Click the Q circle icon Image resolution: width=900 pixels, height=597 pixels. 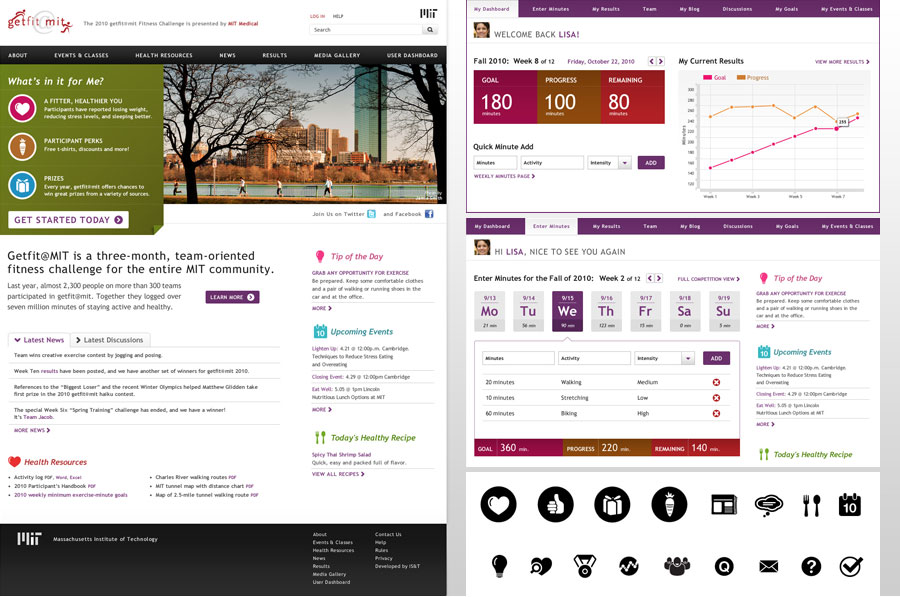click(x=724, y=567)
